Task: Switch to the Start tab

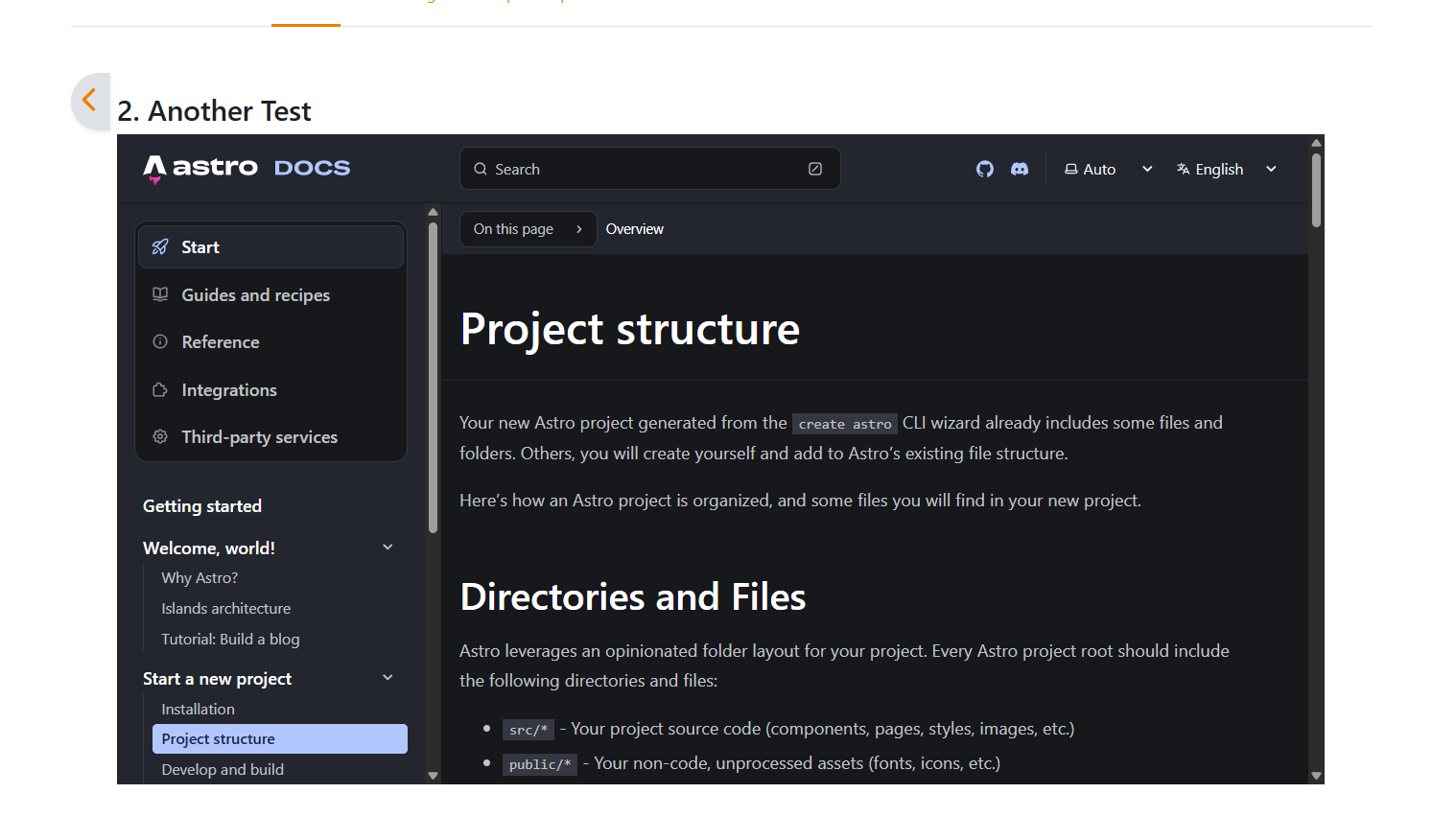Action: (x=270, y=246)
